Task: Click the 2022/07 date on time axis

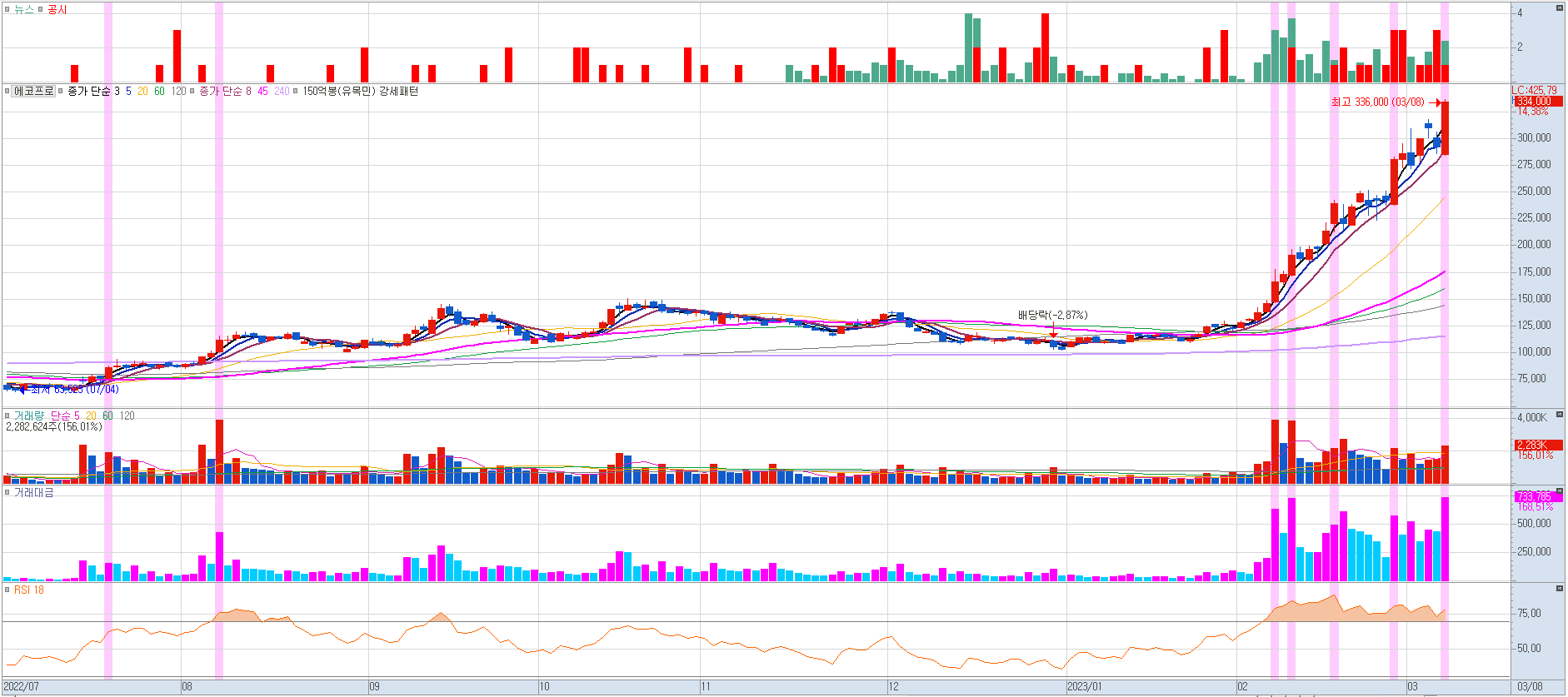Action: (22, 687)
